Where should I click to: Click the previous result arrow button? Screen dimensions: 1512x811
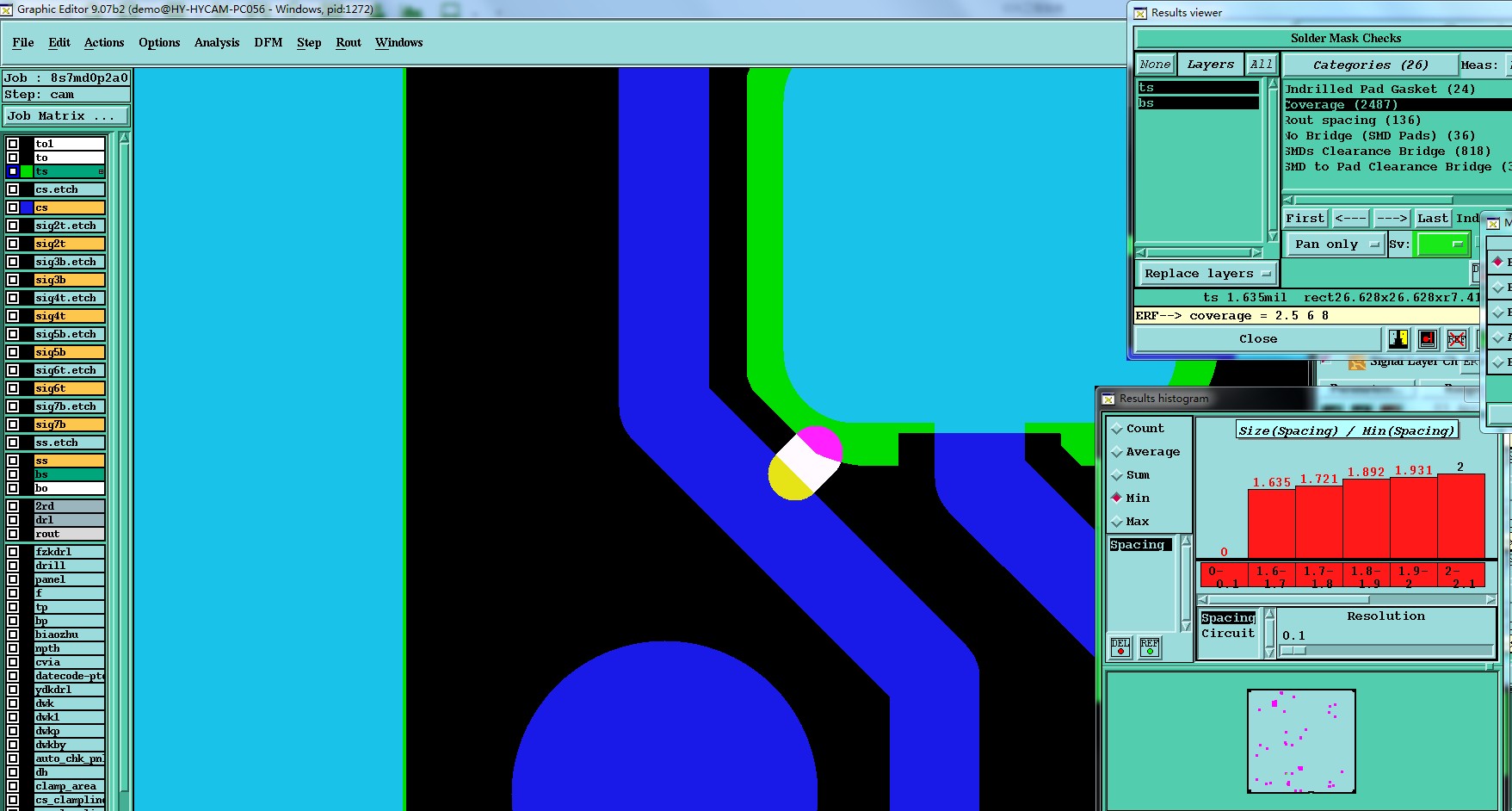pos(1350,219)
